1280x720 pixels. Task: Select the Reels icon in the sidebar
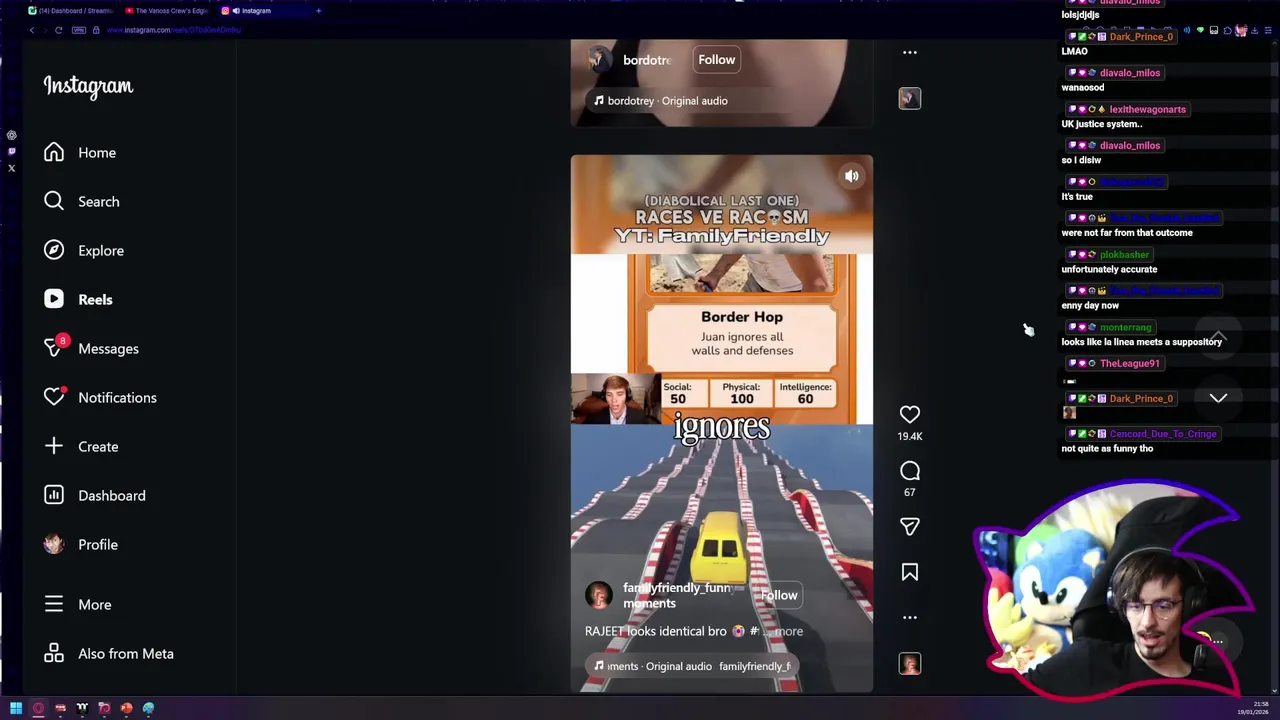[x=54, y=300]
